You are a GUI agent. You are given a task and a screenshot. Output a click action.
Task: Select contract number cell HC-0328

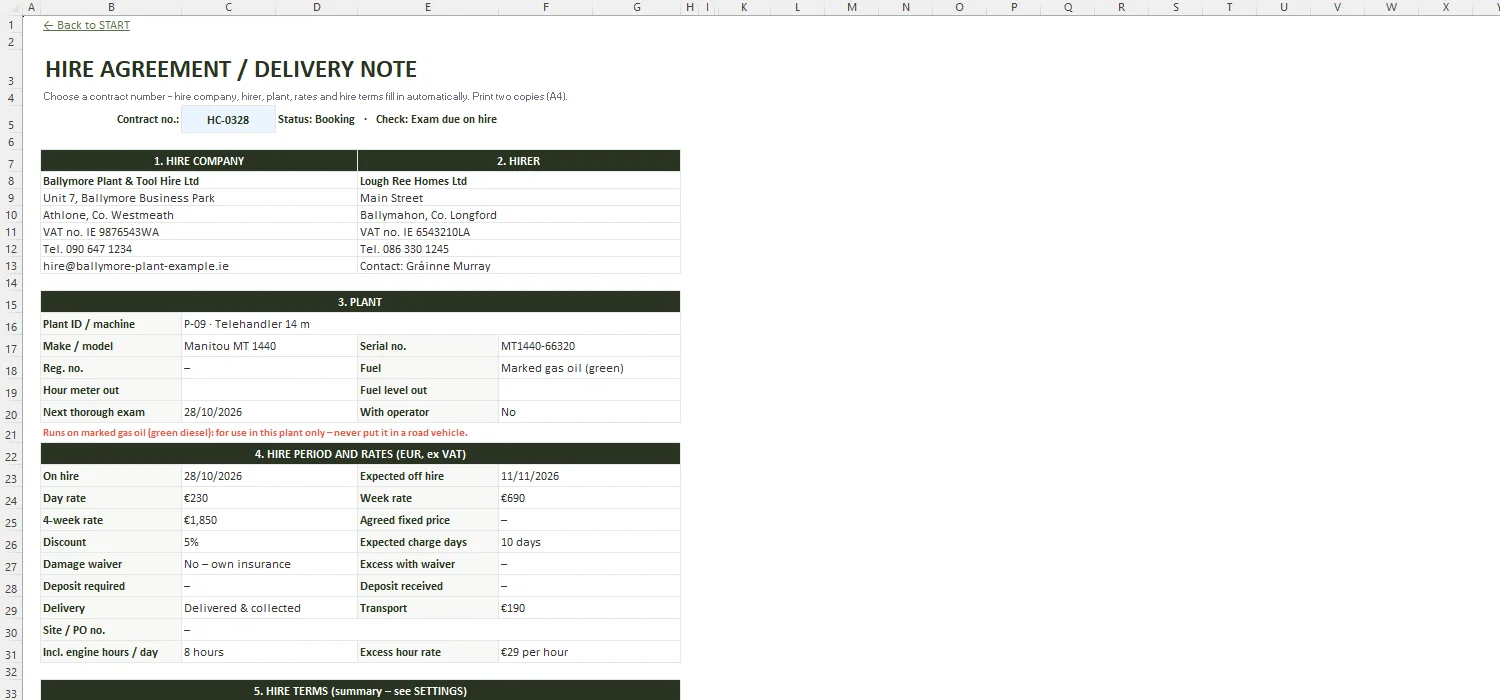(228, 120)
